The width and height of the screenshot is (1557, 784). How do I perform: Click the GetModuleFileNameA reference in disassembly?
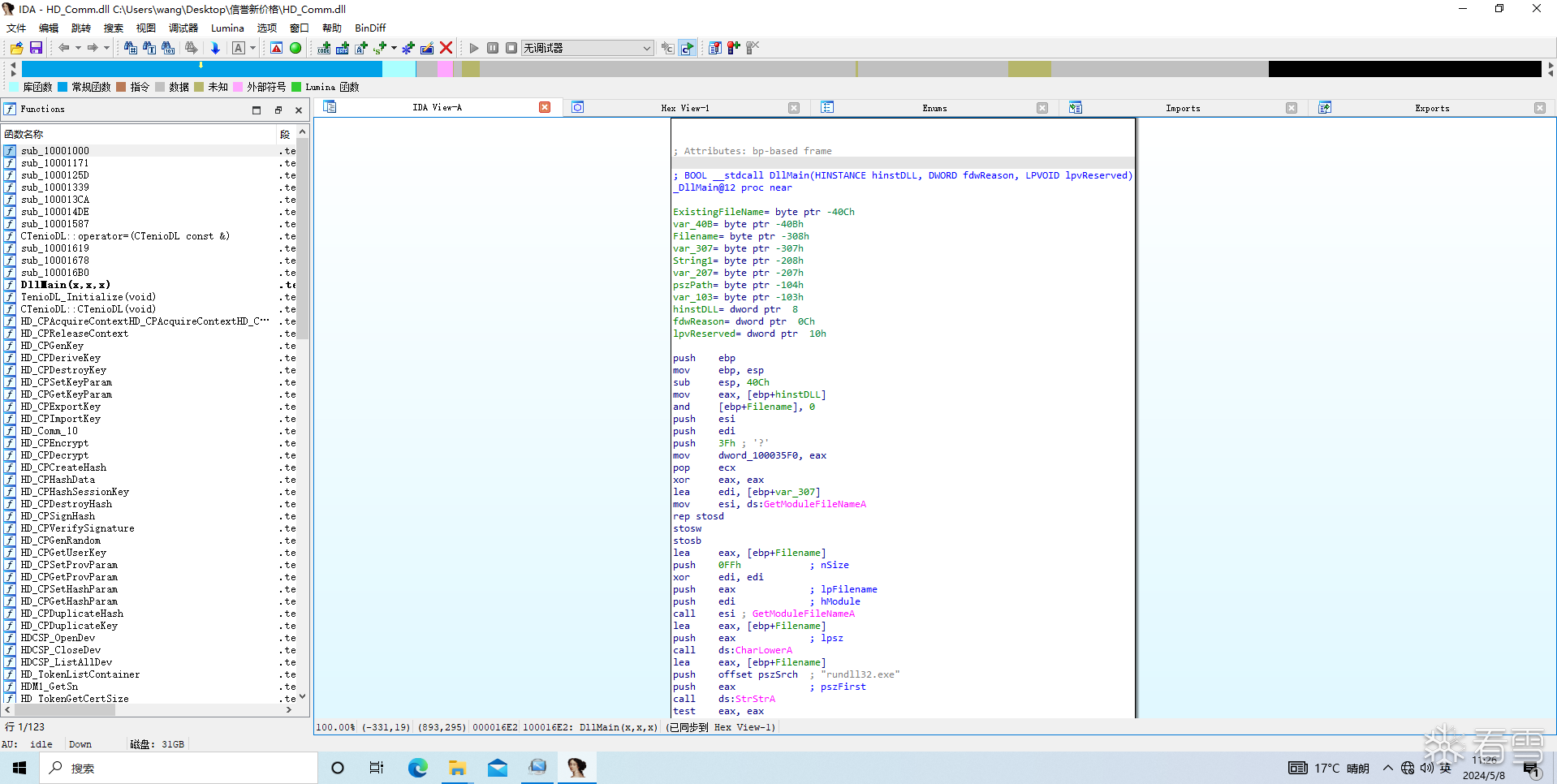pos(814,504)
